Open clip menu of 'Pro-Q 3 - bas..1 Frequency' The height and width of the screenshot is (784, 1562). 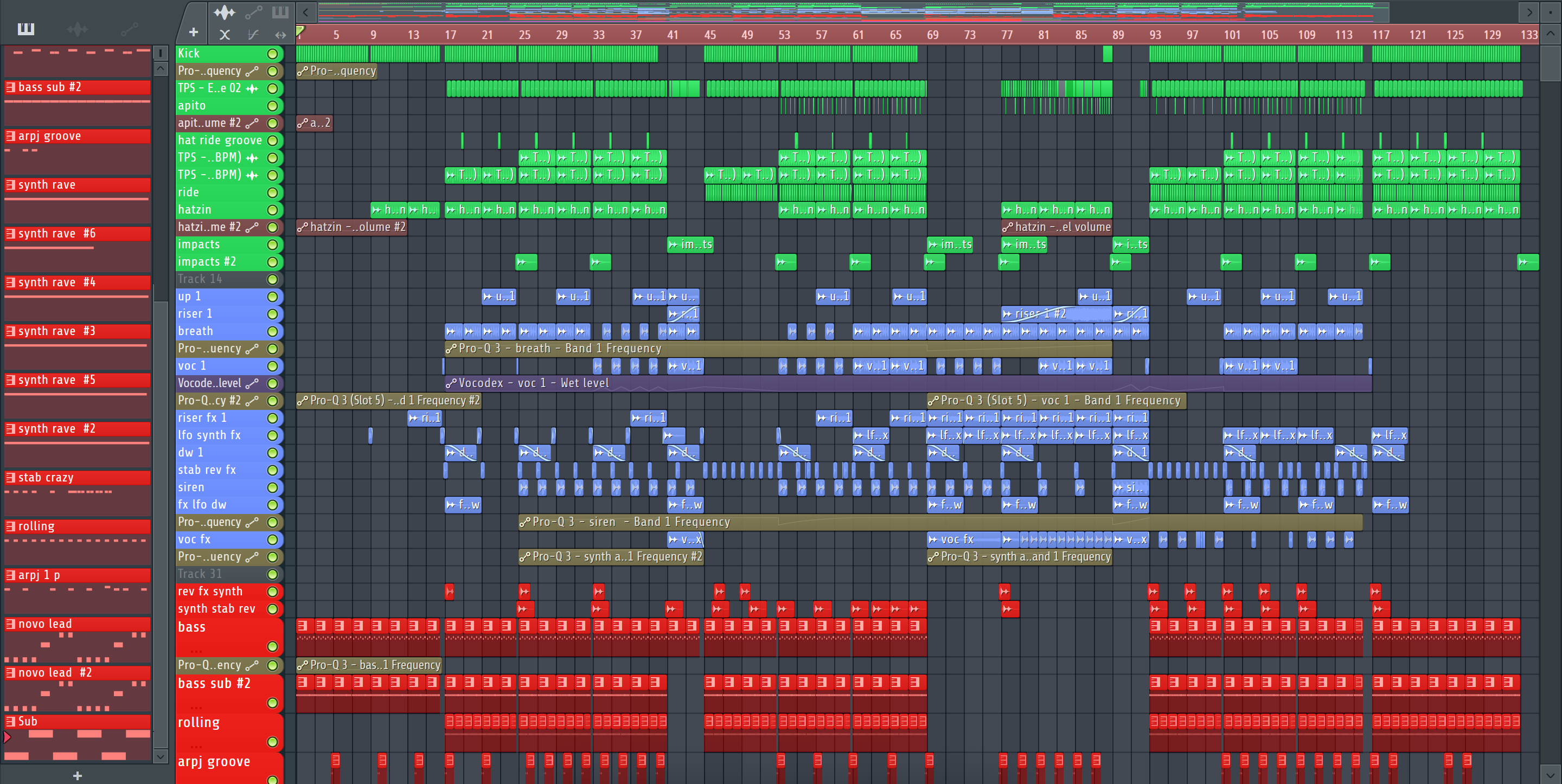coord(303,665)
